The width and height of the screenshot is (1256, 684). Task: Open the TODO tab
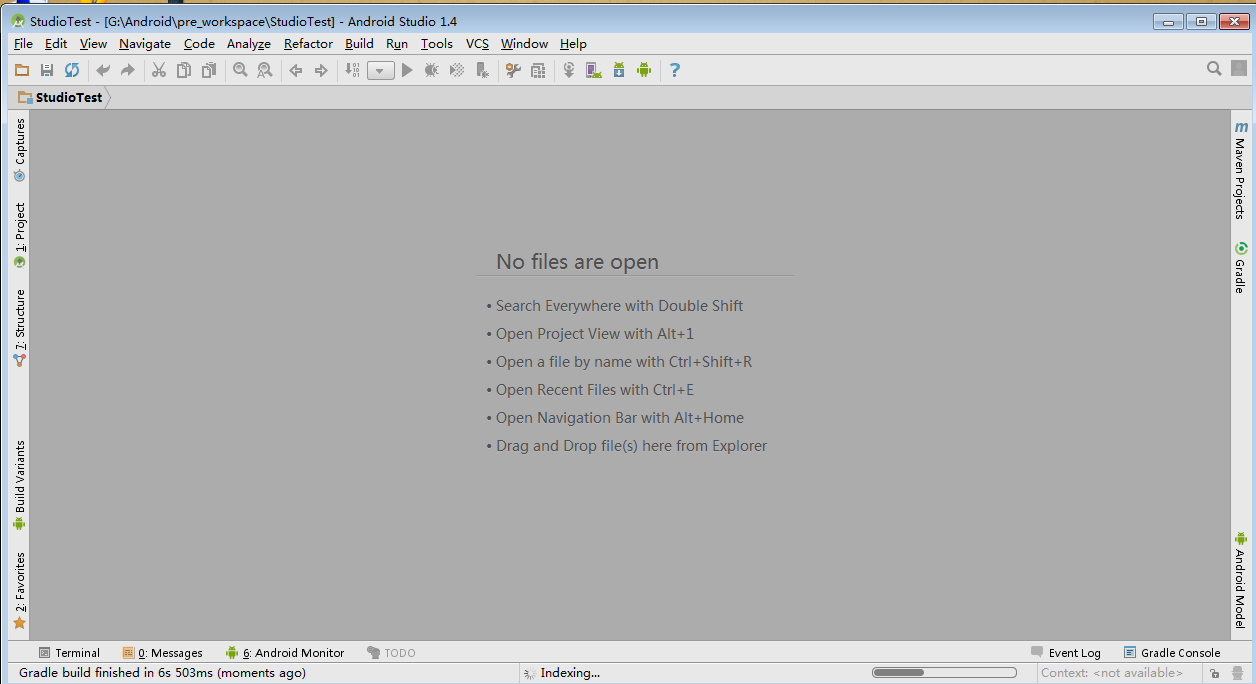tap(391, 653)
